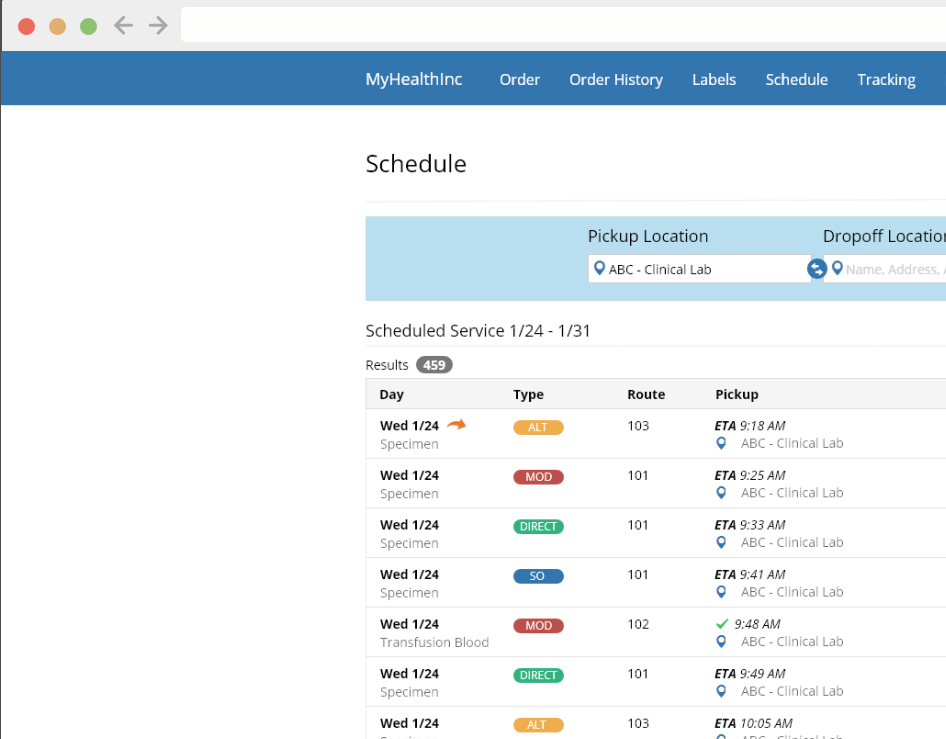
Task: Click the Pickup Location input with ABC - Clinical Lab
Action: [700, 269]
